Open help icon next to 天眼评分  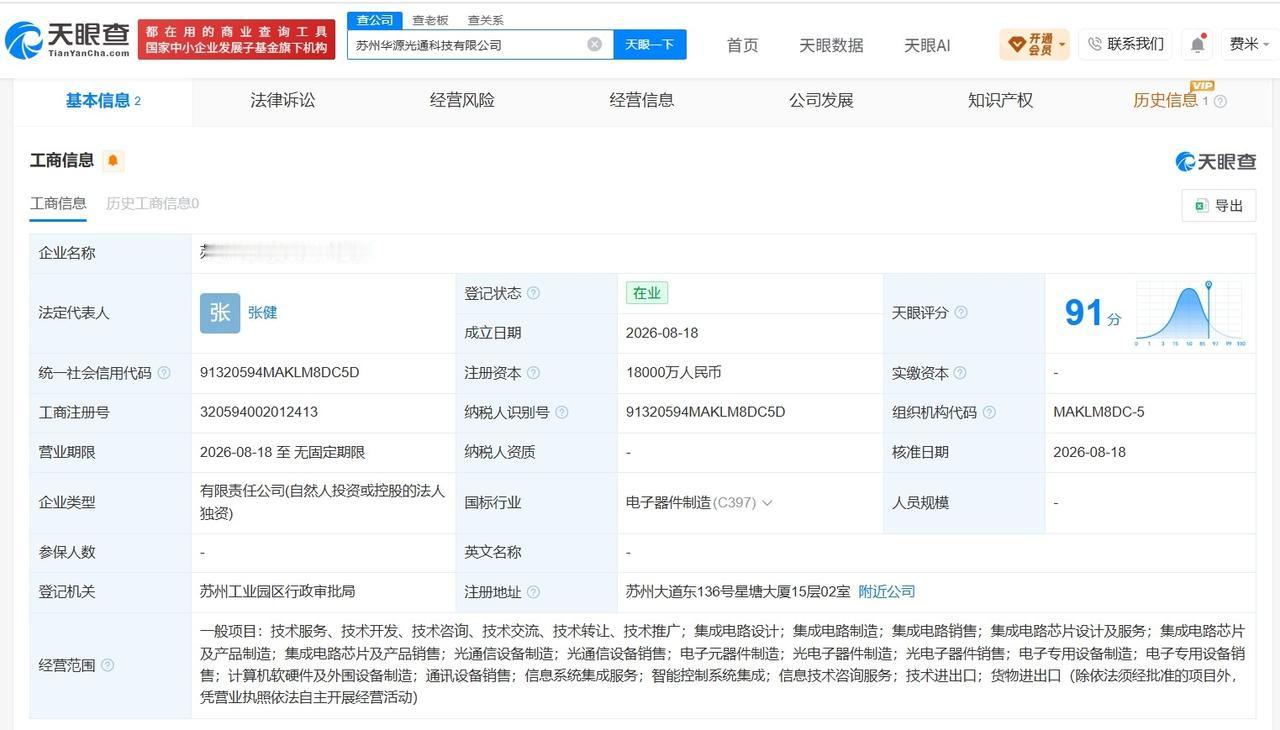tap(961, 313)
